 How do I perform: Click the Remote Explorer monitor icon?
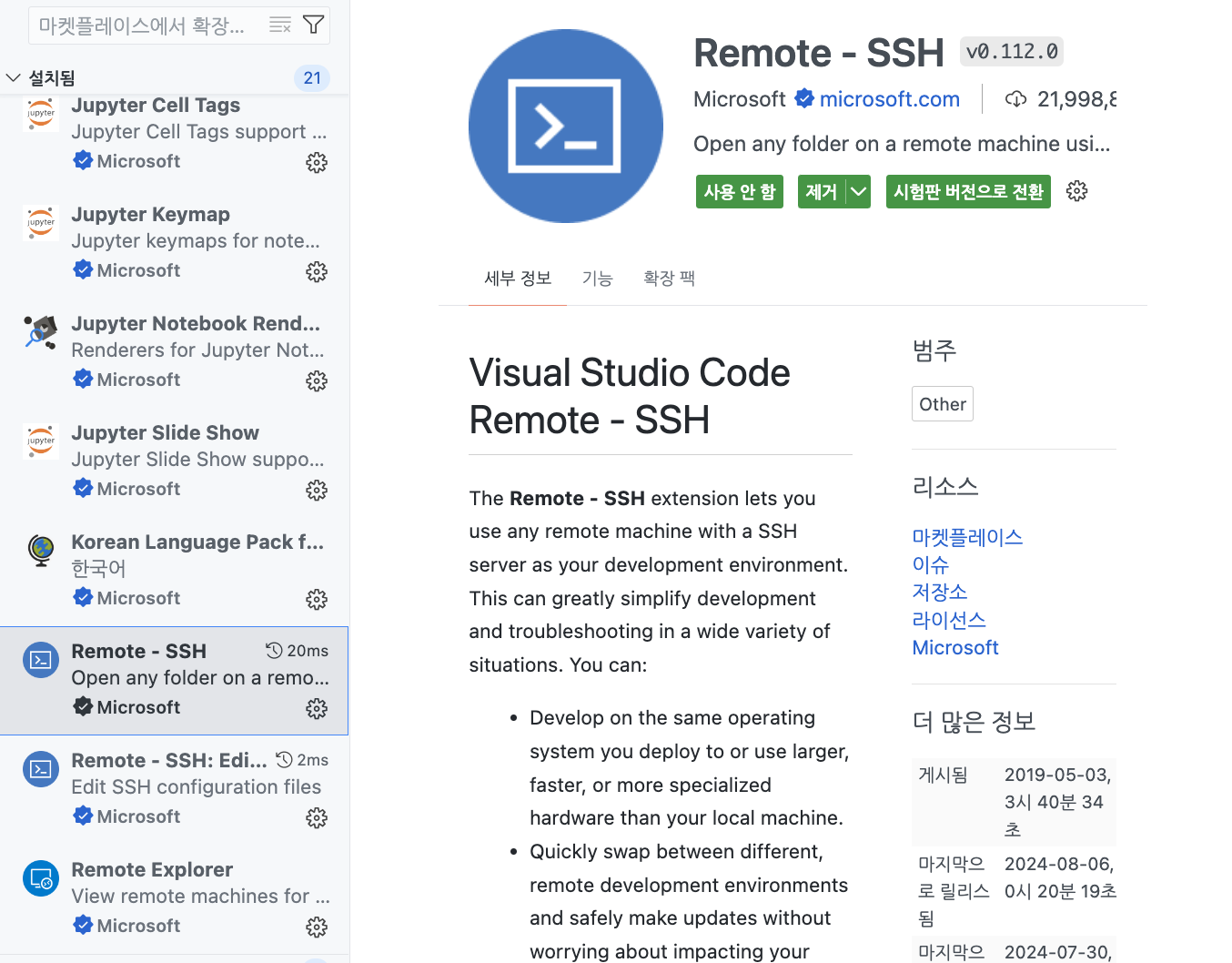(41, 878)
